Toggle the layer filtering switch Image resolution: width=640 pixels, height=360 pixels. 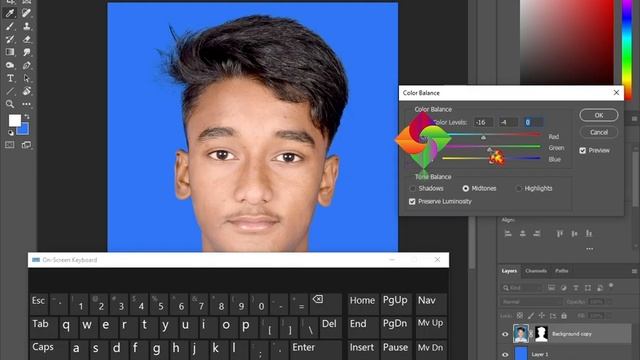[611, 286]
